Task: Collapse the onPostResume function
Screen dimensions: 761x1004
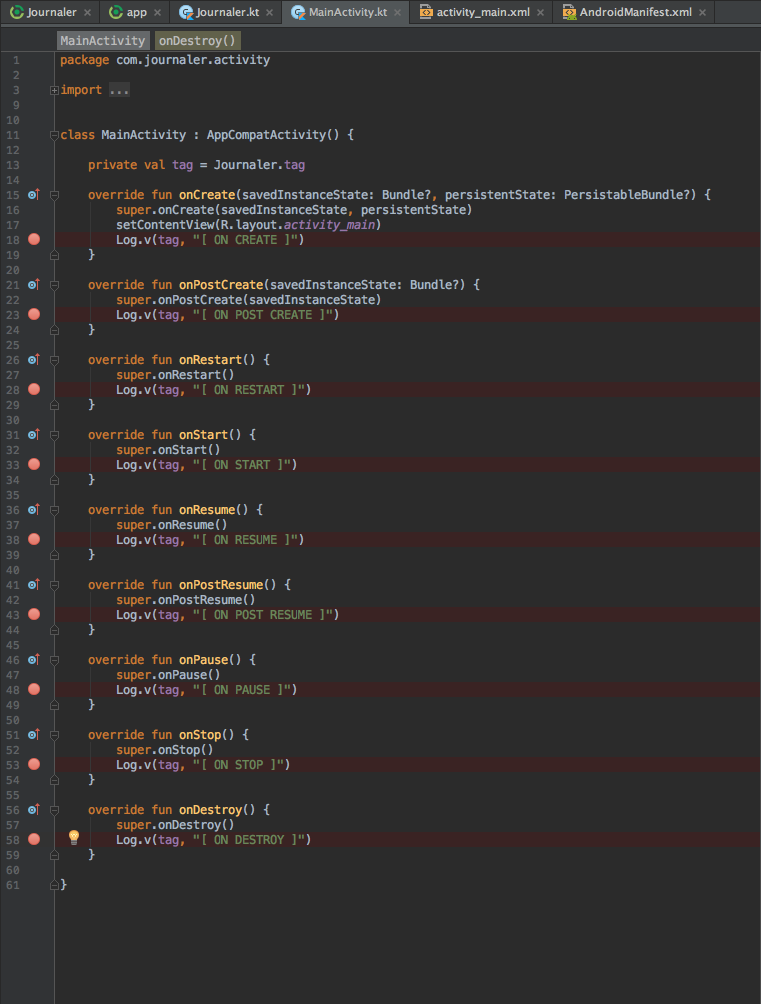Action: (x=54, y=585)
